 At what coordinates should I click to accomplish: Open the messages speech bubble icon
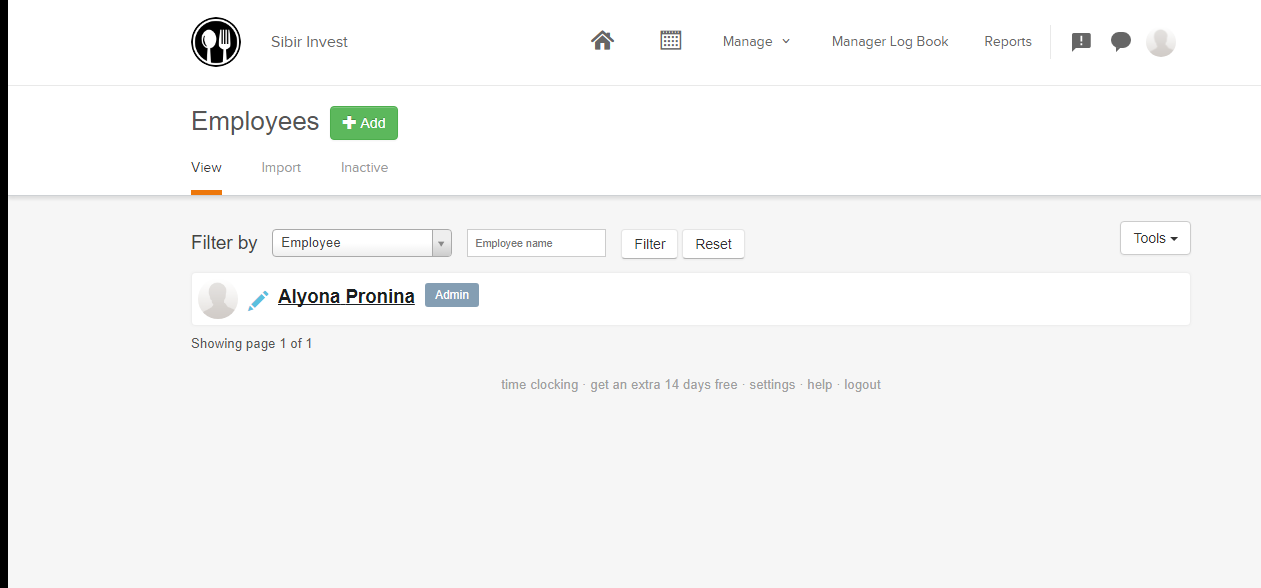coord(1121,42)
